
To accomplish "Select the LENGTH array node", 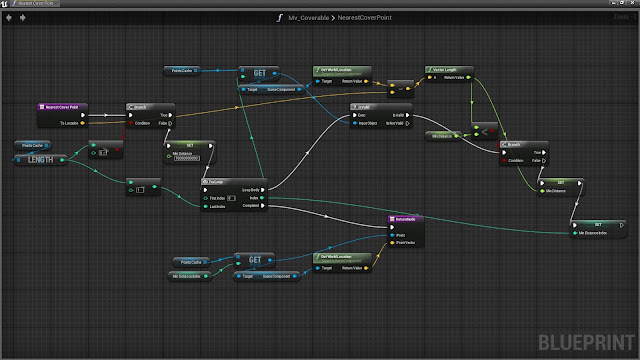I will pyautogui.click(x=40, y=160).
